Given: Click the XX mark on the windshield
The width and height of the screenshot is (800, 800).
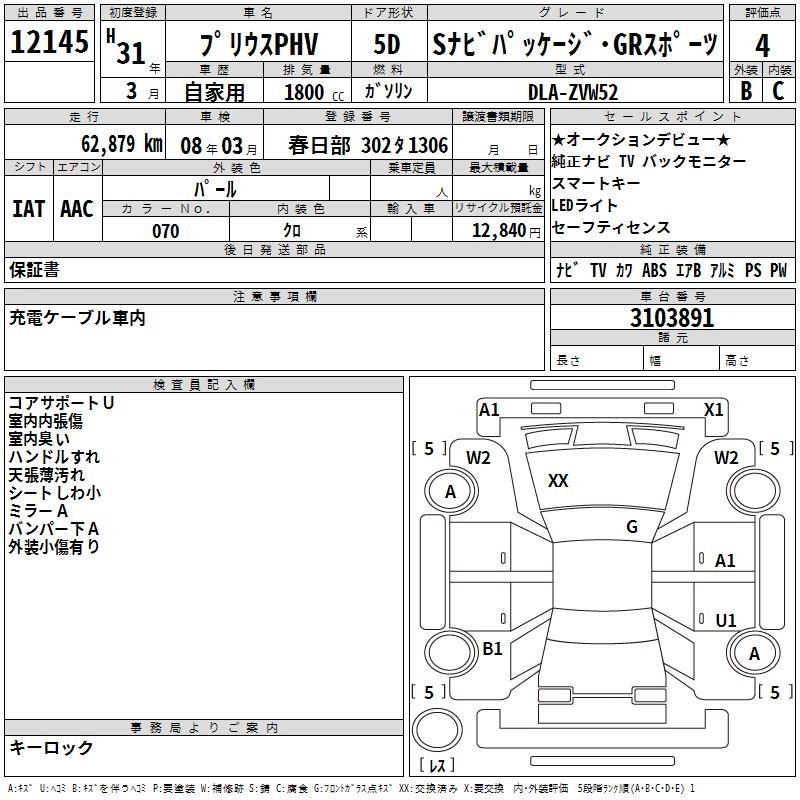Looking at the screenshot, I should (x=558, y=481).
